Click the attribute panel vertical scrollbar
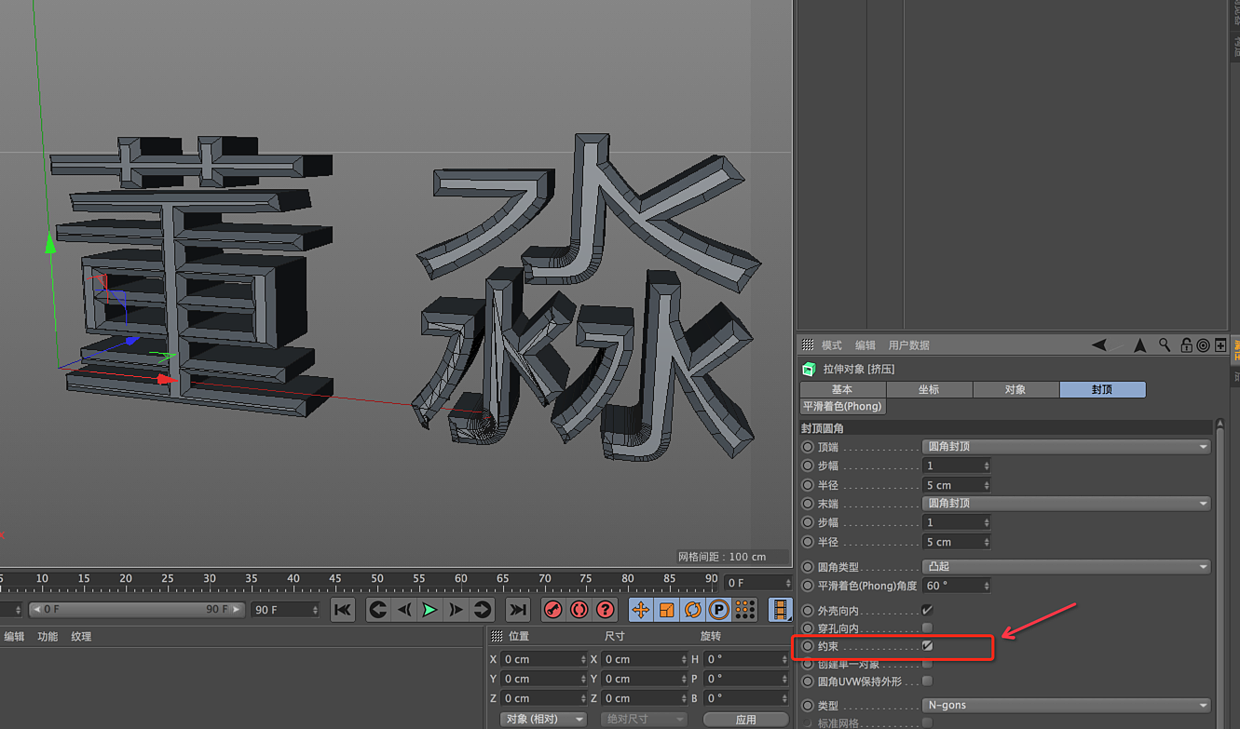 click(1220, 573)
